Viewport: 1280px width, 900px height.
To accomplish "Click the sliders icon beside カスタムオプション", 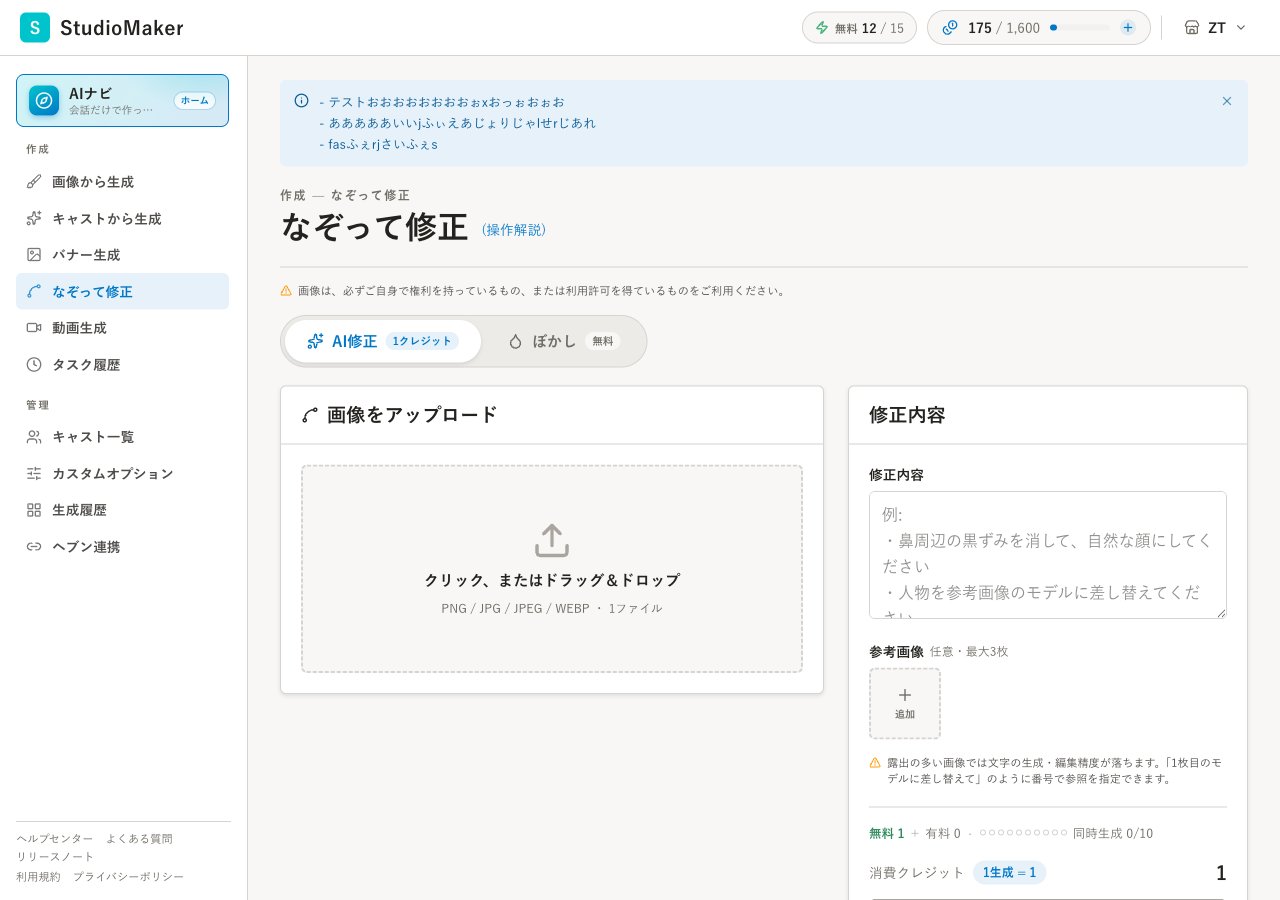I will pos(34,473).
